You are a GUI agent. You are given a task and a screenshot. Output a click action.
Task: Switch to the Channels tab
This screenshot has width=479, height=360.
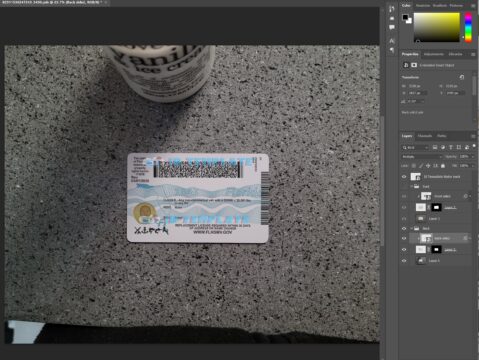click(x=425, y=136)
